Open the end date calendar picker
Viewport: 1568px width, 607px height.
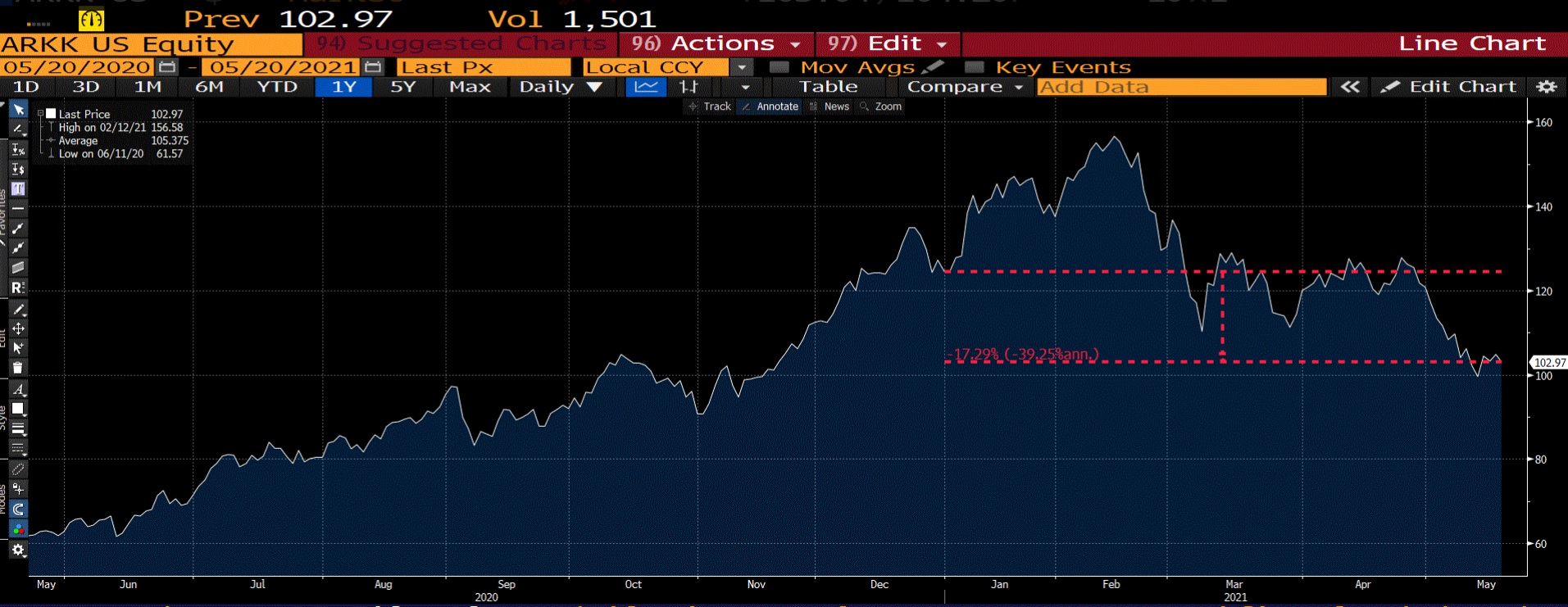click(373, 67)
